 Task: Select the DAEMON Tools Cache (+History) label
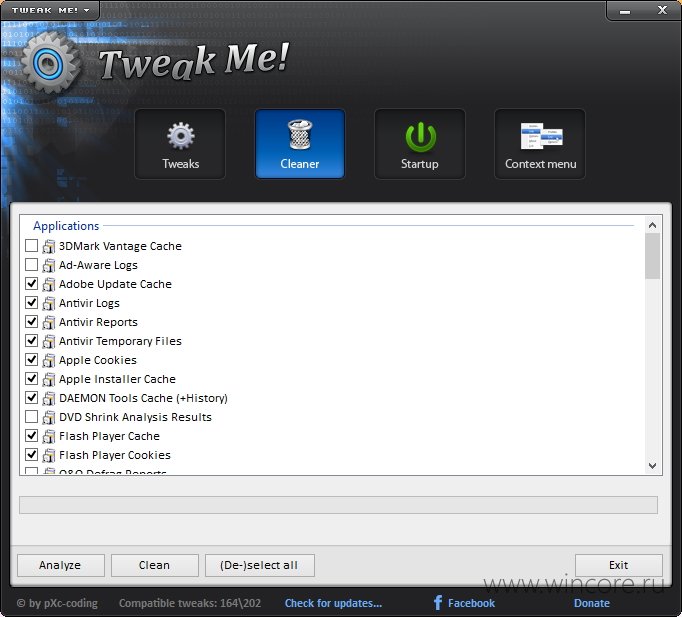pos(143,398)
